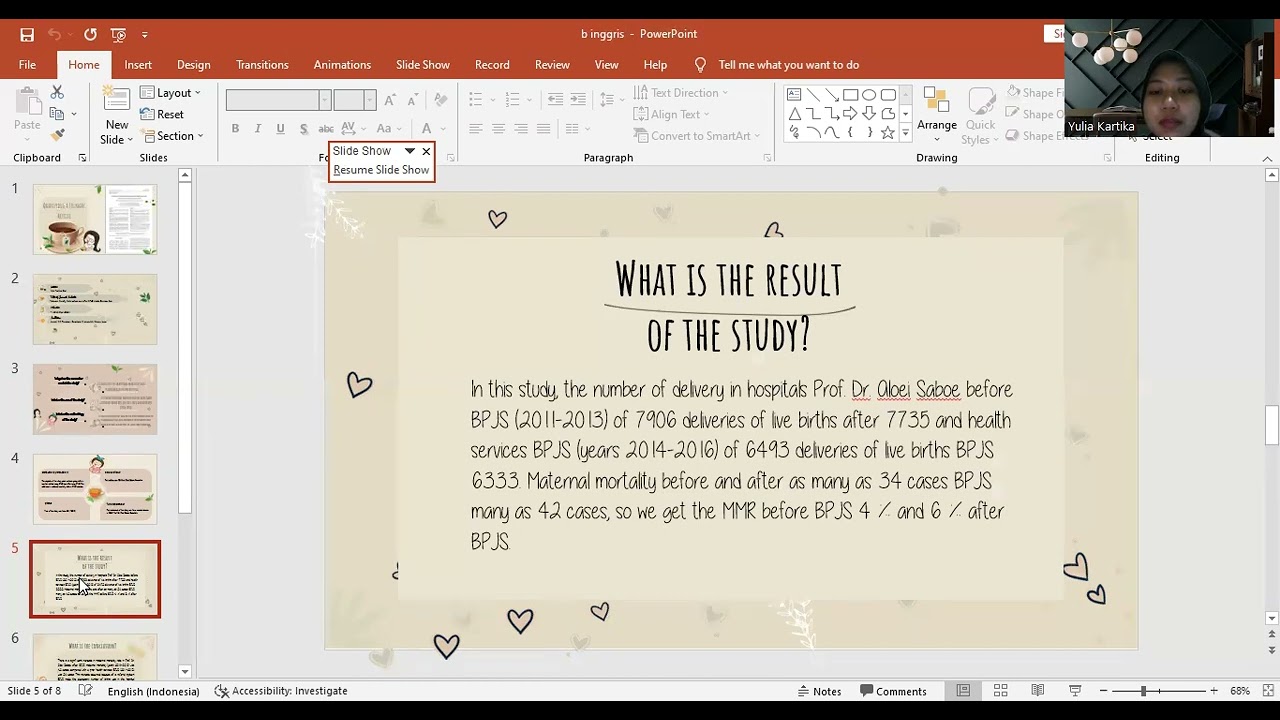This screenshot has width=1280, height=720.
Task: Click the Redo/Repeat icon
Action: [90, 34]
